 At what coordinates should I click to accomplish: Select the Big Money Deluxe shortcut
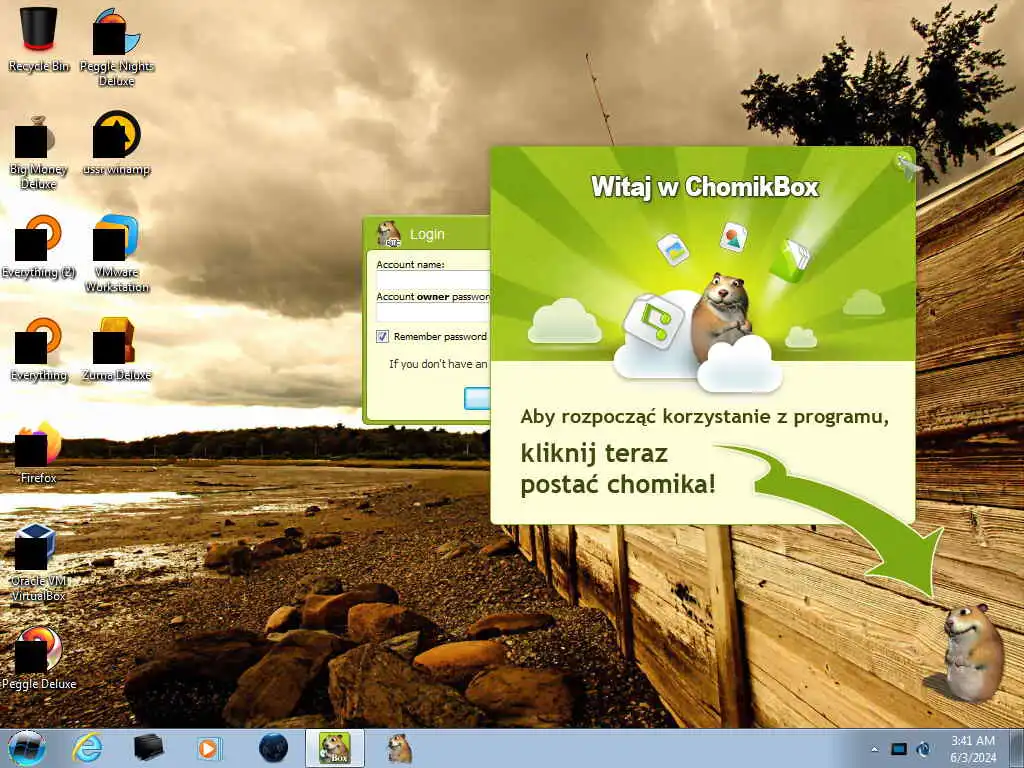(x=39, y=152)
